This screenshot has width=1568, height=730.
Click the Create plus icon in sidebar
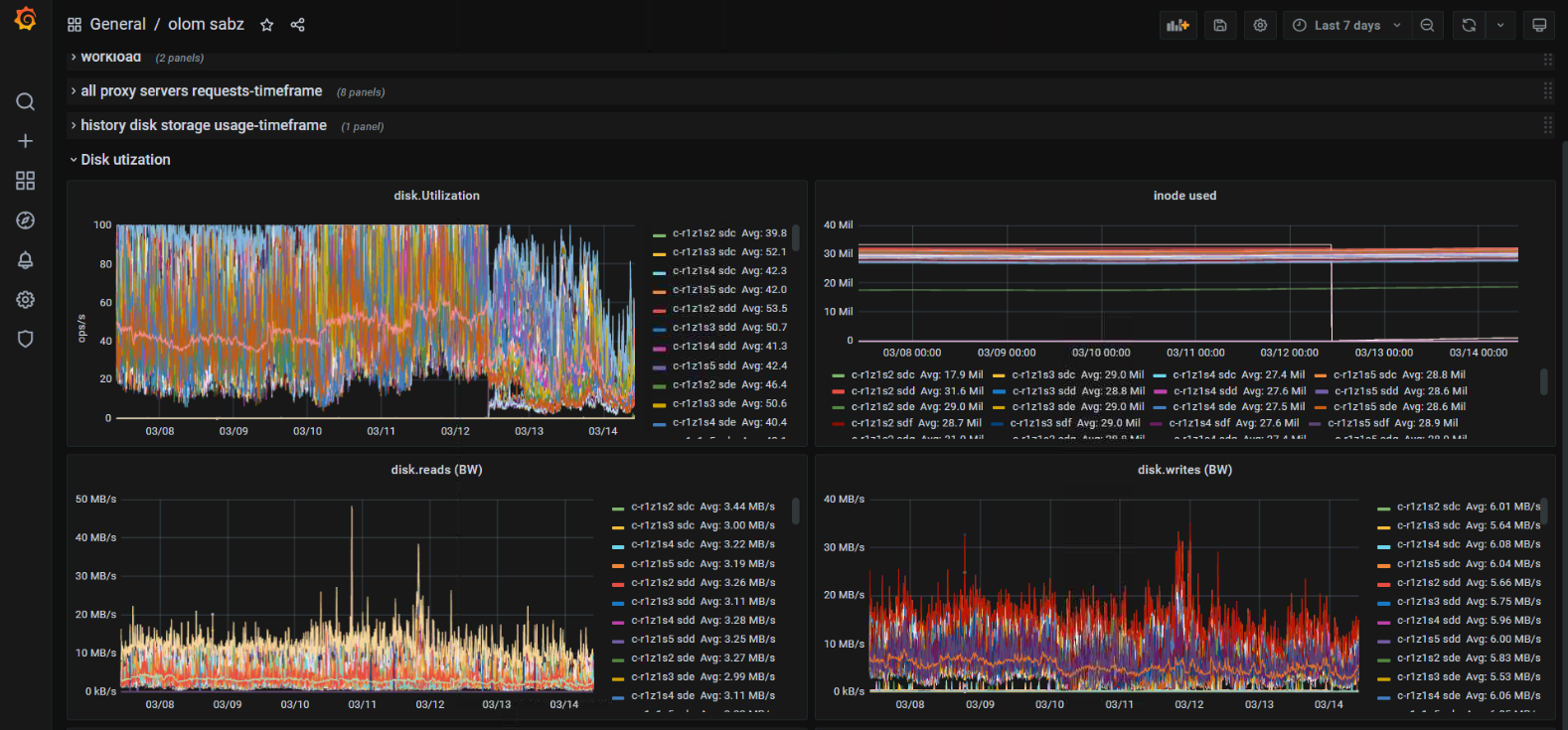26,141
